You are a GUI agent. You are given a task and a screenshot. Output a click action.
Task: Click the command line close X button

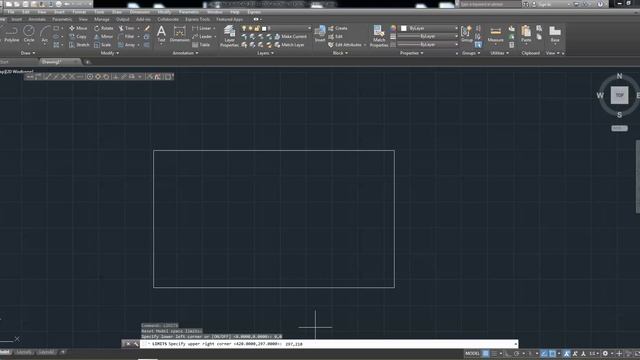[128, 344]
